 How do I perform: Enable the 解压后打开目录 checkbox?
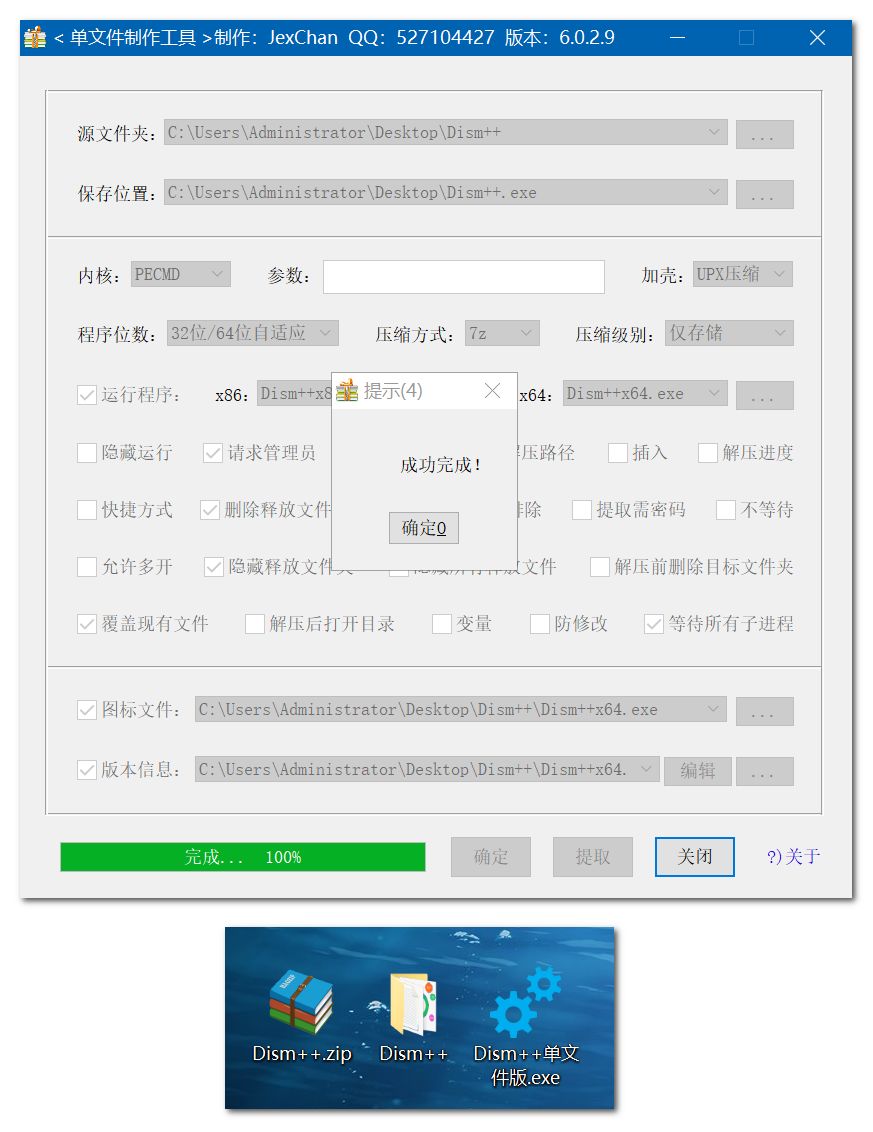point(254,624)
